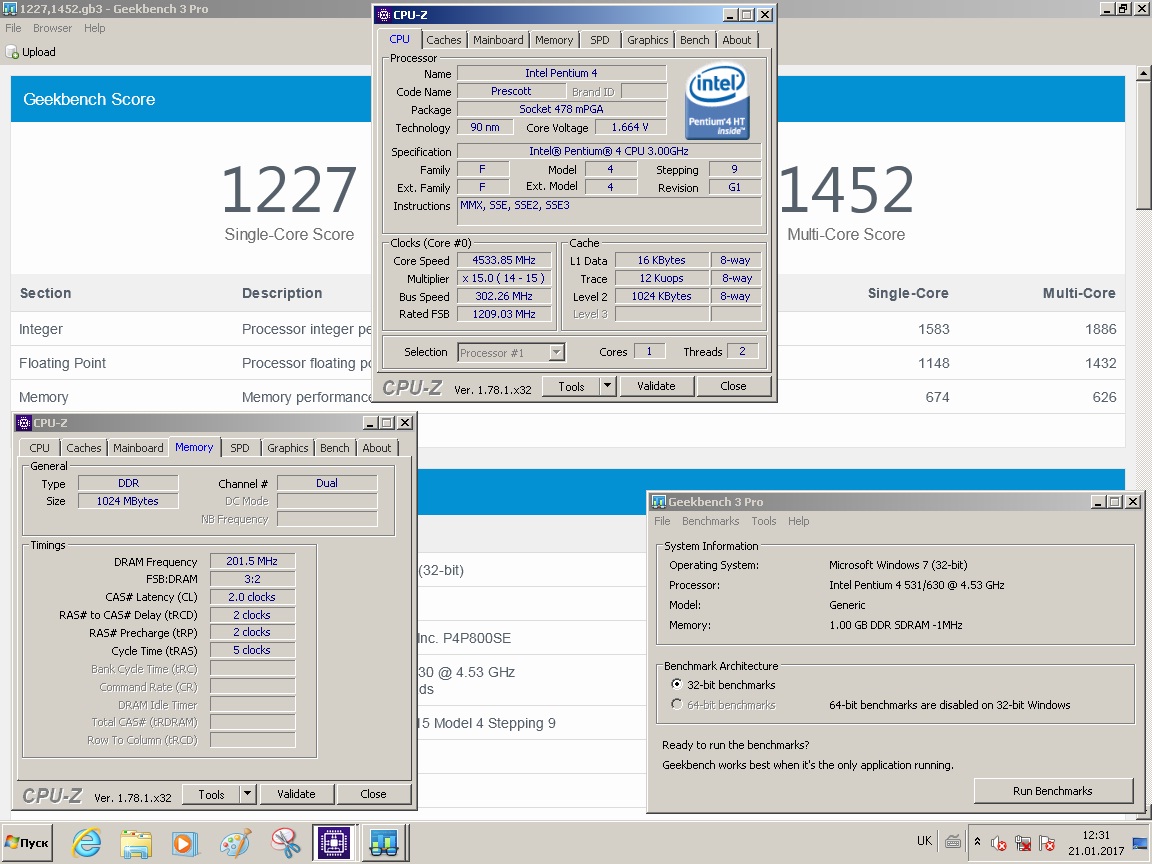The height and width of the screenshot is (864, 1152).
Task: Open Windows Explorer folder icon in taskbar
Action: (x=137, y=843)
